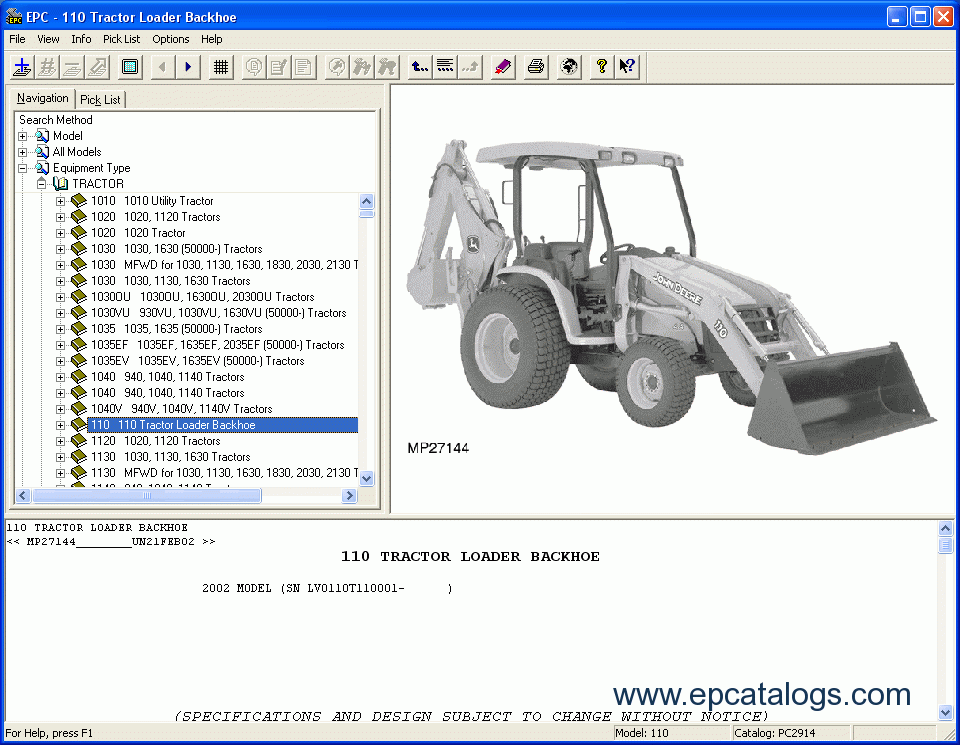This screenshot has width=960, height=745.
Task: Click the description pane scroll down arrow
Action: (x=945, y=713)
